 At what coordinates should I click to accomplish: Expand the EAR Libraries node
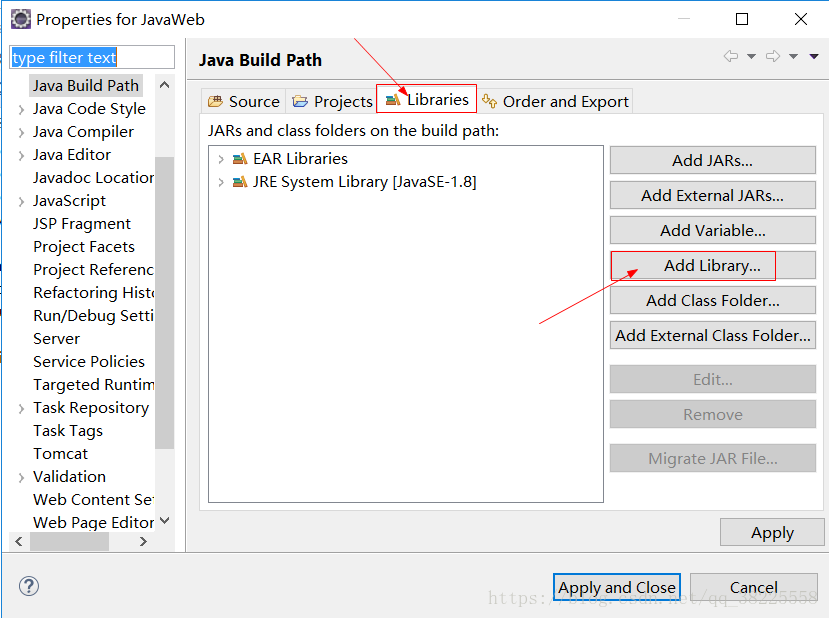(221, 159)
